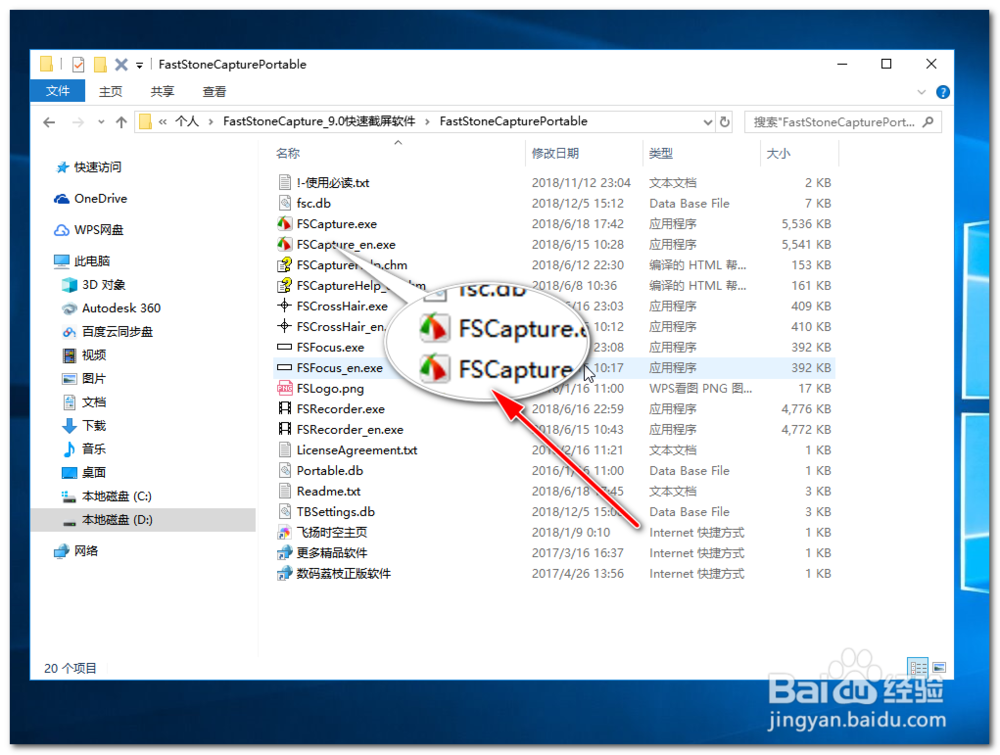Image resolution: width=1000 pixels, height=755 pixels.
Task: Expand the 个人 breadcrumb arrow
Action: (x=210, y=121)
